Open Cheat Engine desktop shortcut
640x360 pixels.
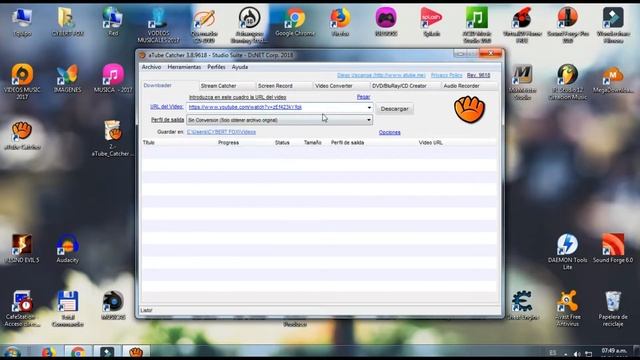coord(522,305)
